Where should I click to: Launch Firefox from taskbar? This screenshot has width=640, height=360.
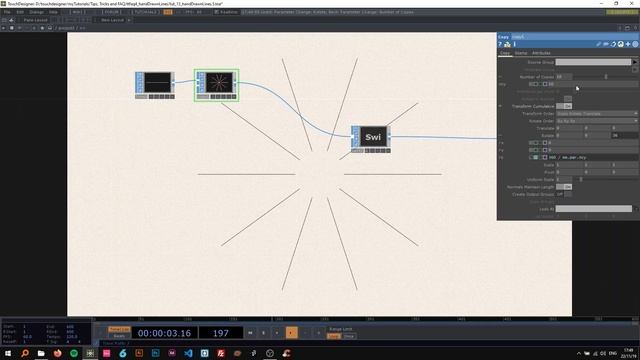(x=58, y=353)
